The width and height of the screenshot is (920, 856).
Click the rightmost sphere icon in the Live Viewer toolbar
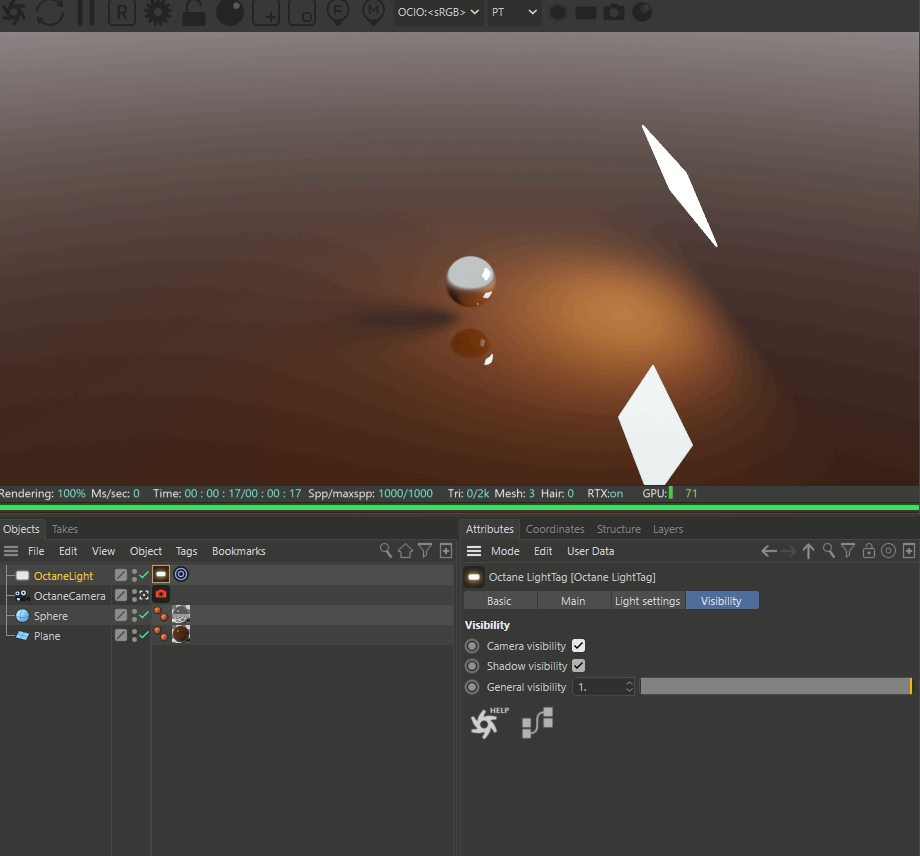point(642,12)
